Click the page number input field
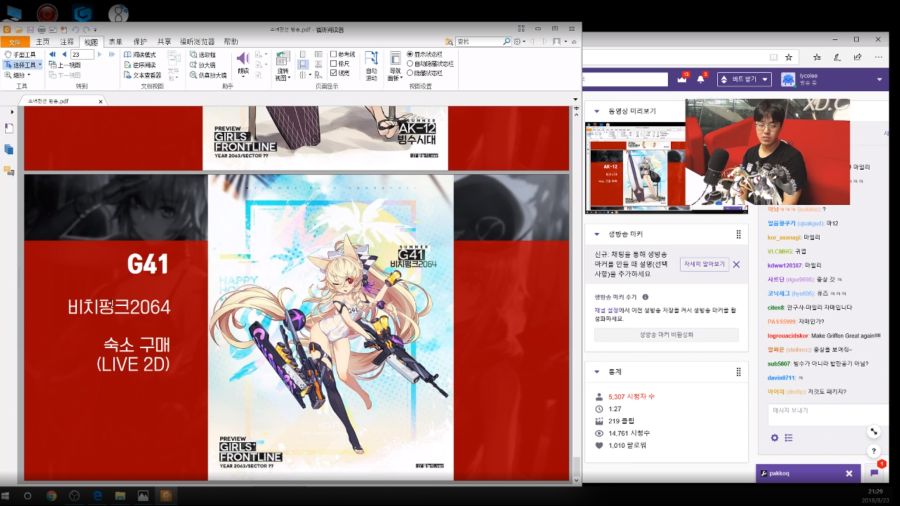 click(82, 55)
